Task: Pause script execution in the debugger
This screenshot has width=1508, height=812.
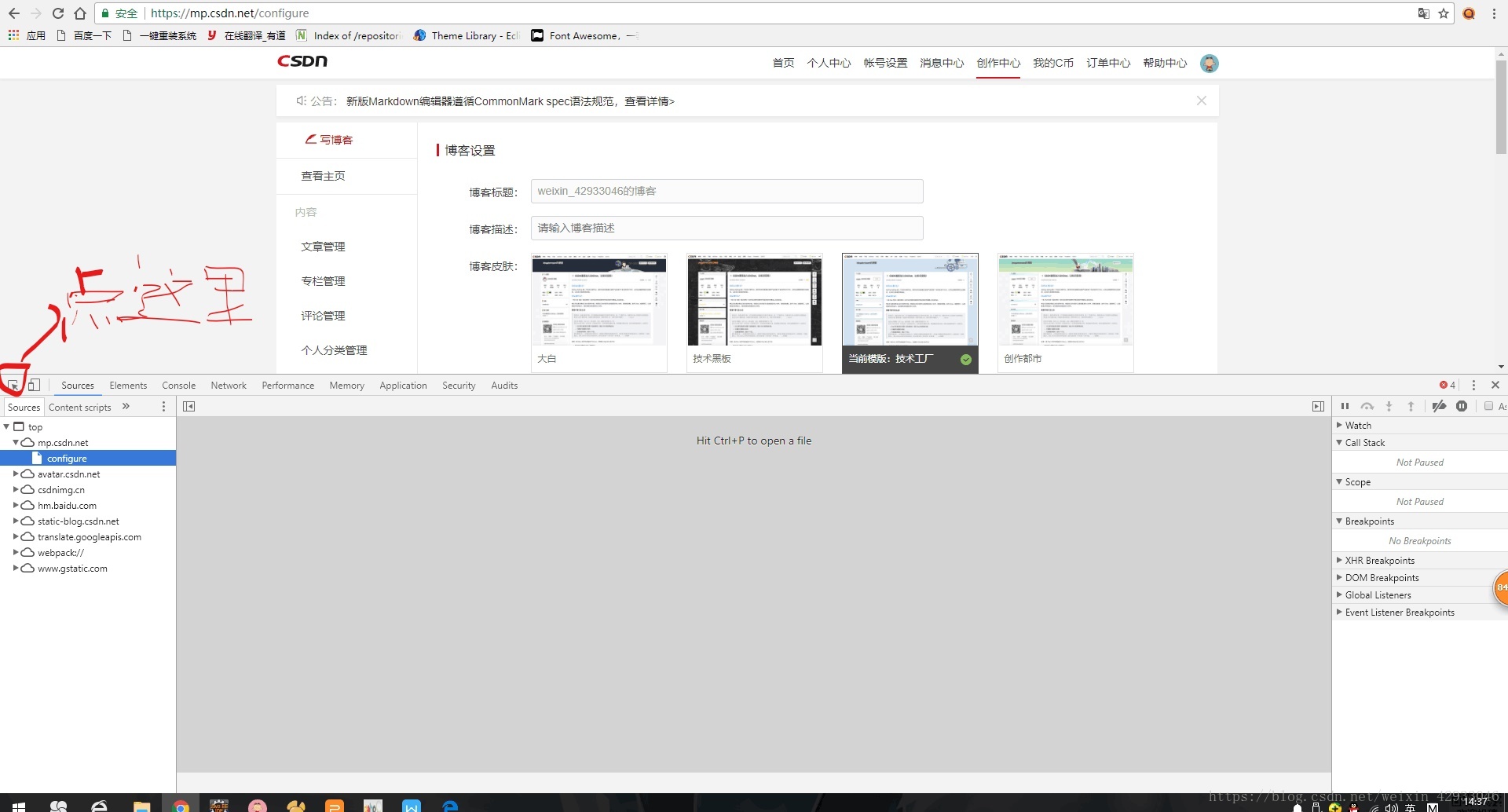Action: [x=1345, y=407]
